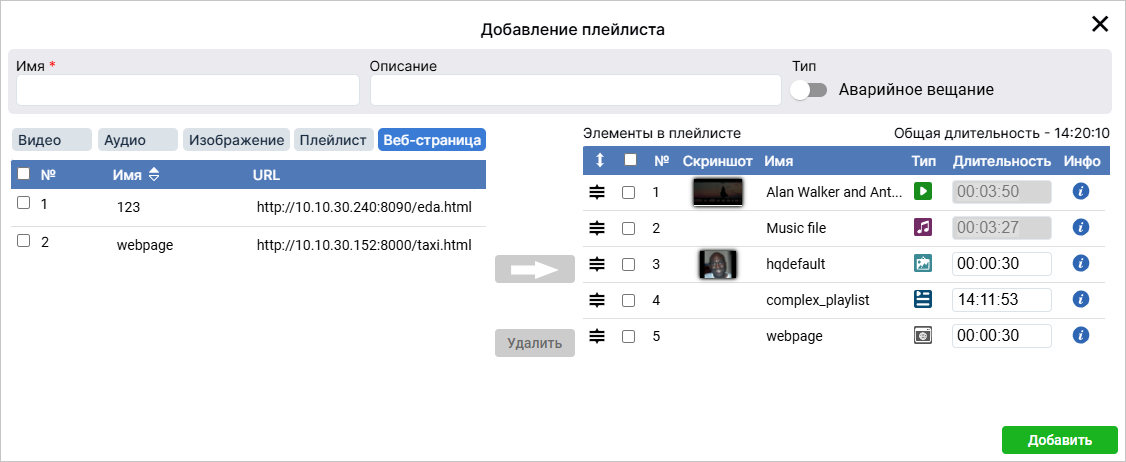Toggle Аварийное вещание switch

coord(809,90)
